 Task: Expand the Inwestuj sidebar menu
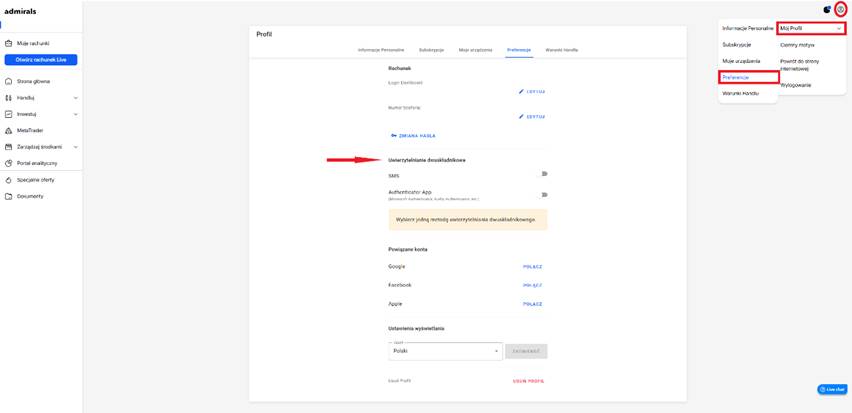click(76, 114)
